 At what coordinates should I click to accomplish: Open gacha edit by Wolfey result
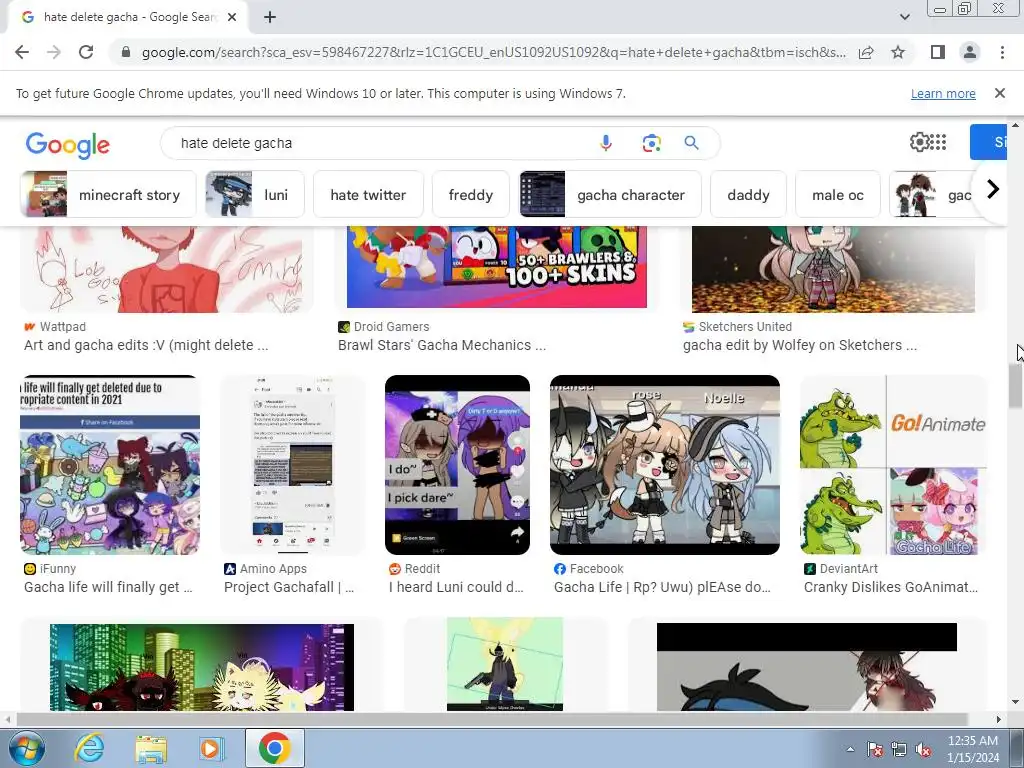(x=800, y=345)
